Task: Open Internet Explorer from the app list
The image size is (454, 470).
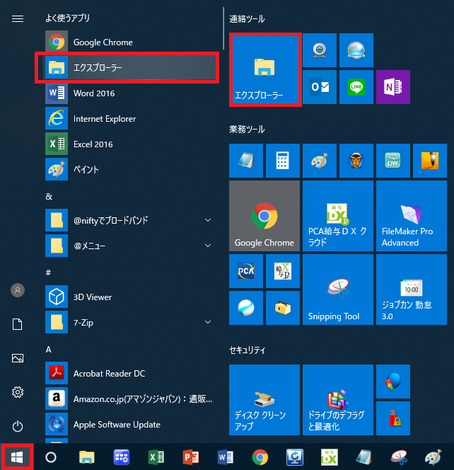Action: point(131,119)
